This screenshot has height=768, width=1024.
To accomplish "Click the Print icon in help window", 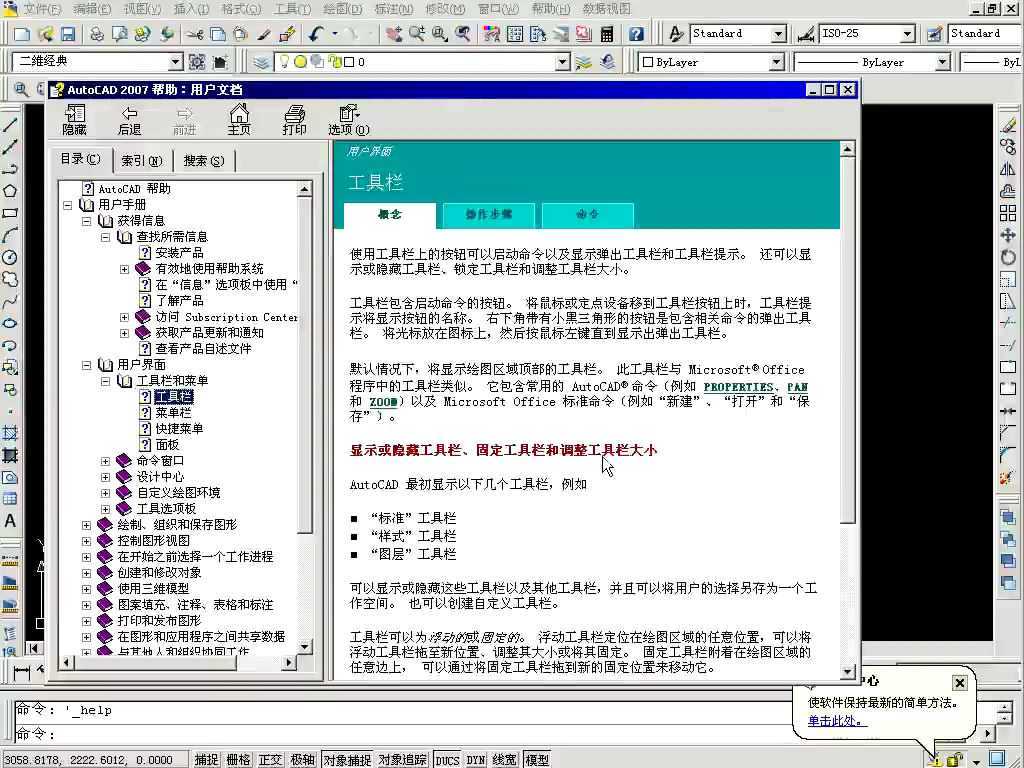I will tap(294, 120).
